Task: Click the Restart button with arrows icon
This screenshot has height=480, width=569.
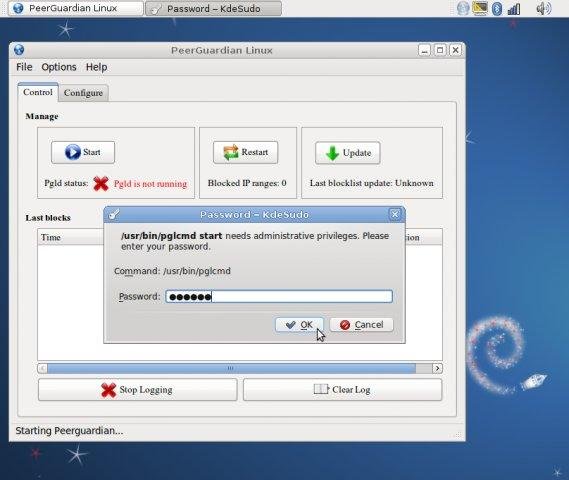Action: tap(246, 152)
